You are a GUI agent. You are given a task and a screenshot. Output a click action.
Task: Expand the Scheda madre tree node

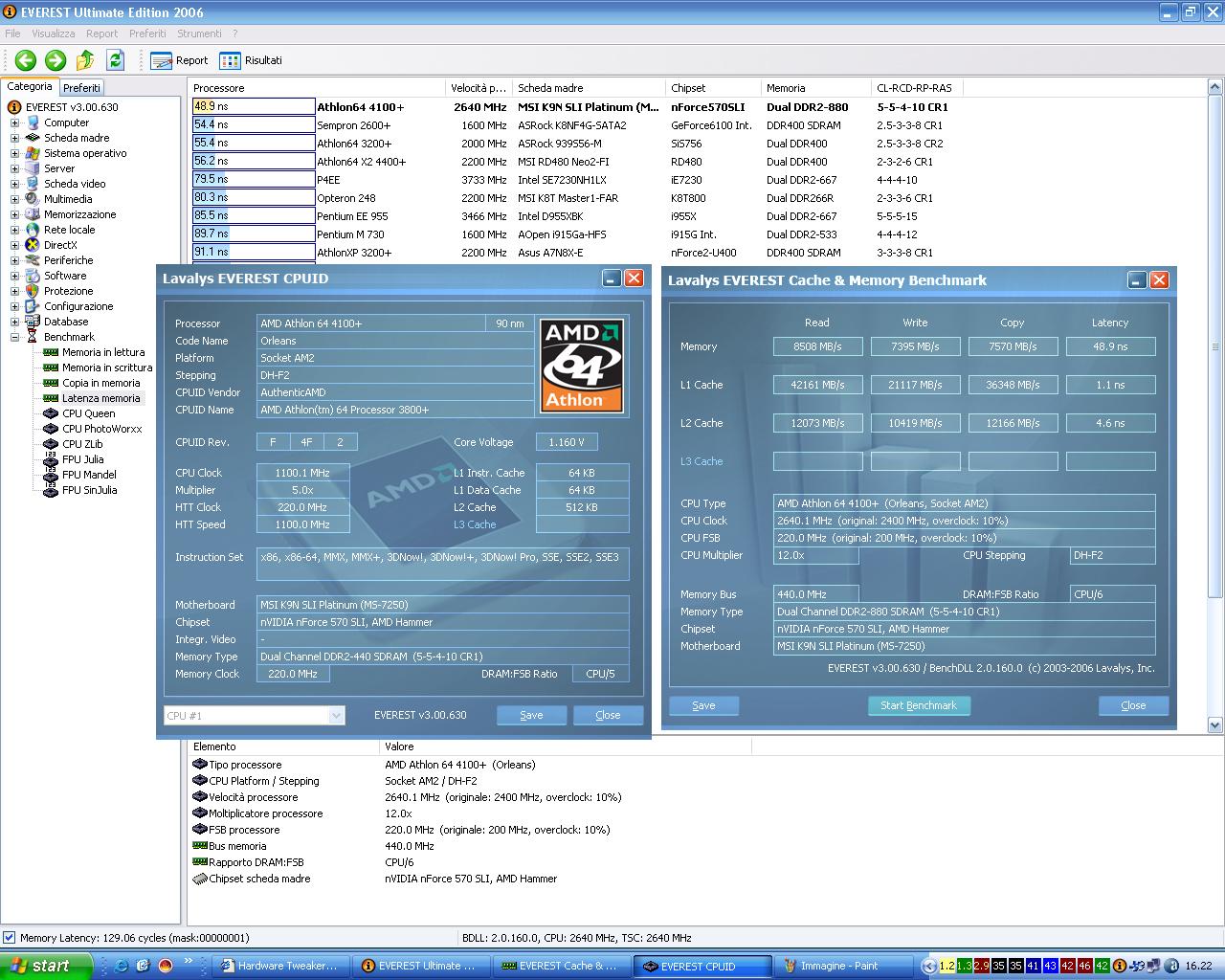(14, 138)
